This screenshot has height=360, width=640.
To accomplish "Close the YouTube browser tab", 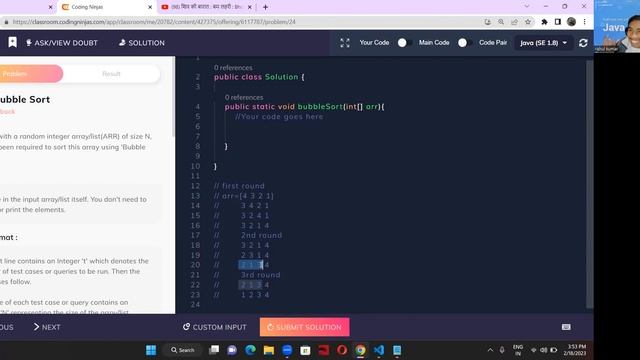I will pos(250,7).
